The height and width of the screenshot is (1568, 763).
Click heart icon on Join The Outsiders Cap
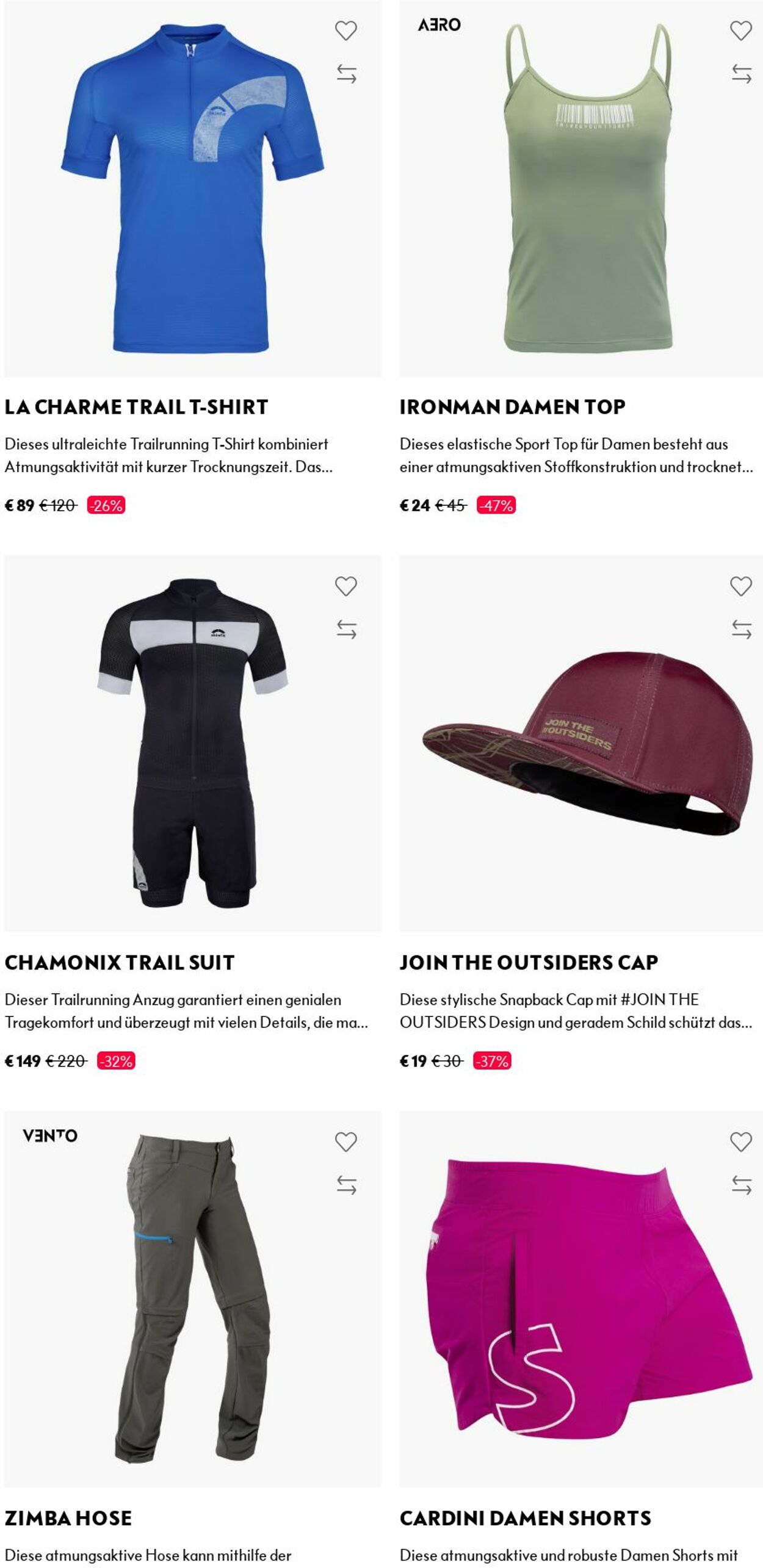(740, 586)
